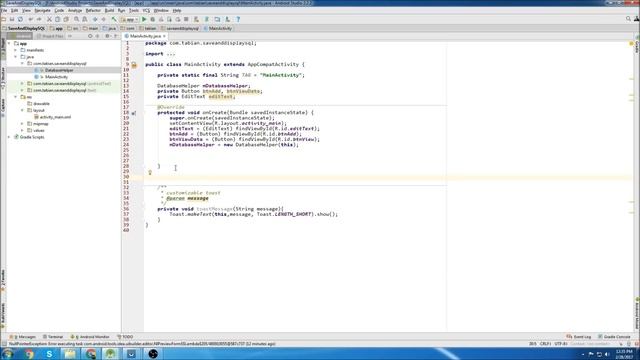The width and height of the screenshot is (640, 360).
Task: Click the Make Project hammer icon
Action: coord(114,19)
